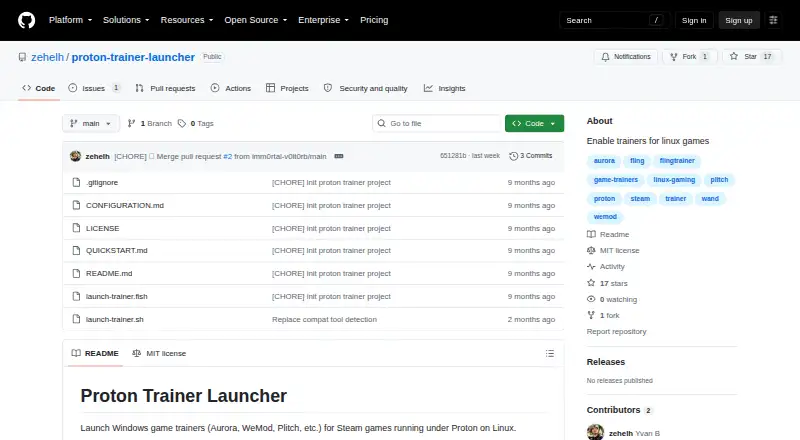Open the zehelh owner profile link
800x440 pixels.
[x=47, y=57]
